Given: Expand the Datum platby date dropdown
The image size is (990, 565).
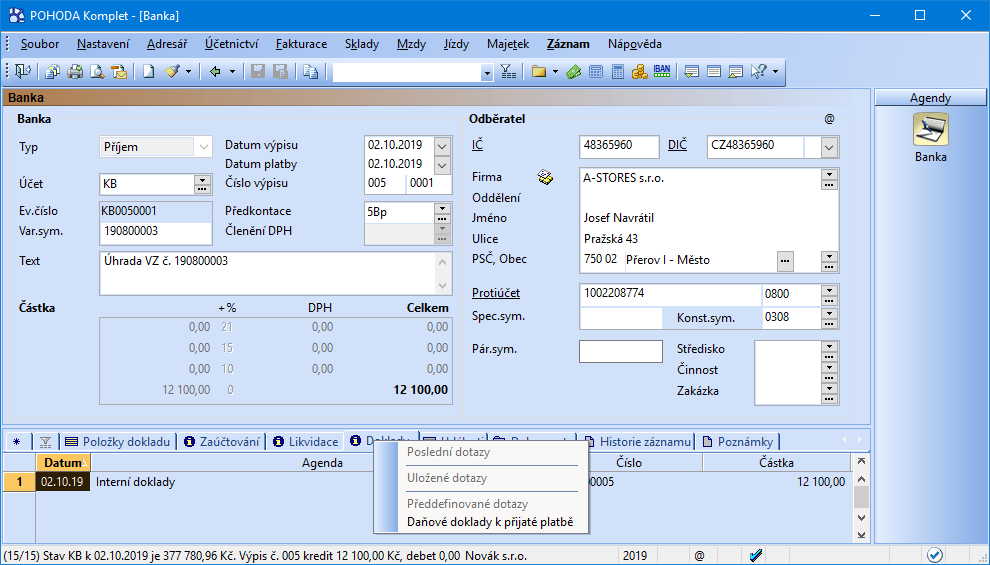Looking at the screenshot, I should click(x=442, y=165).
